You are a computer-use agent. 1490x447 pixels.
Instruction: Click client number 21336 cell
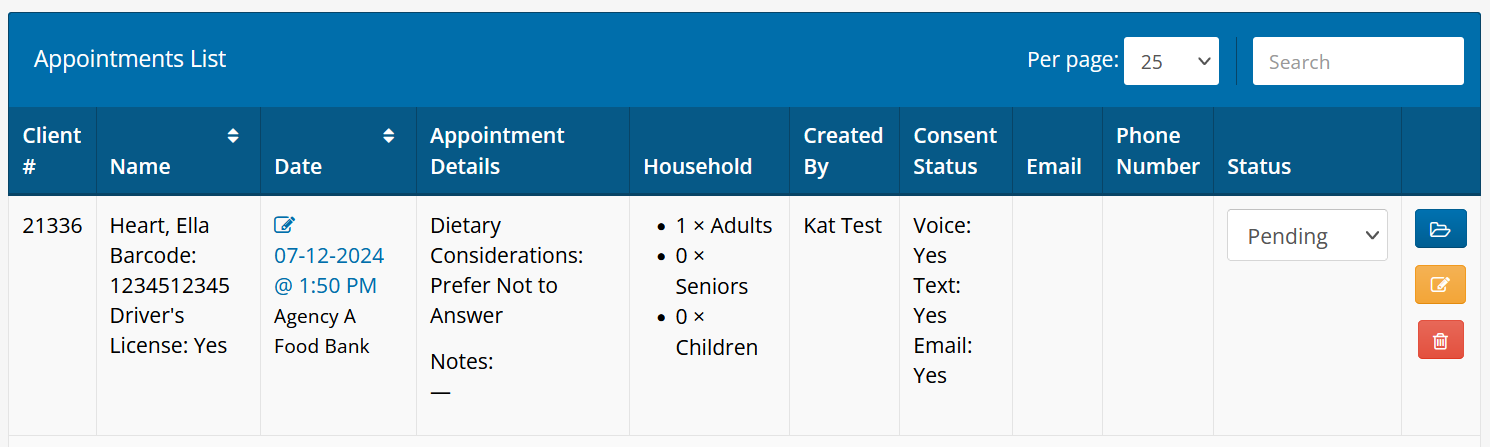52,226
